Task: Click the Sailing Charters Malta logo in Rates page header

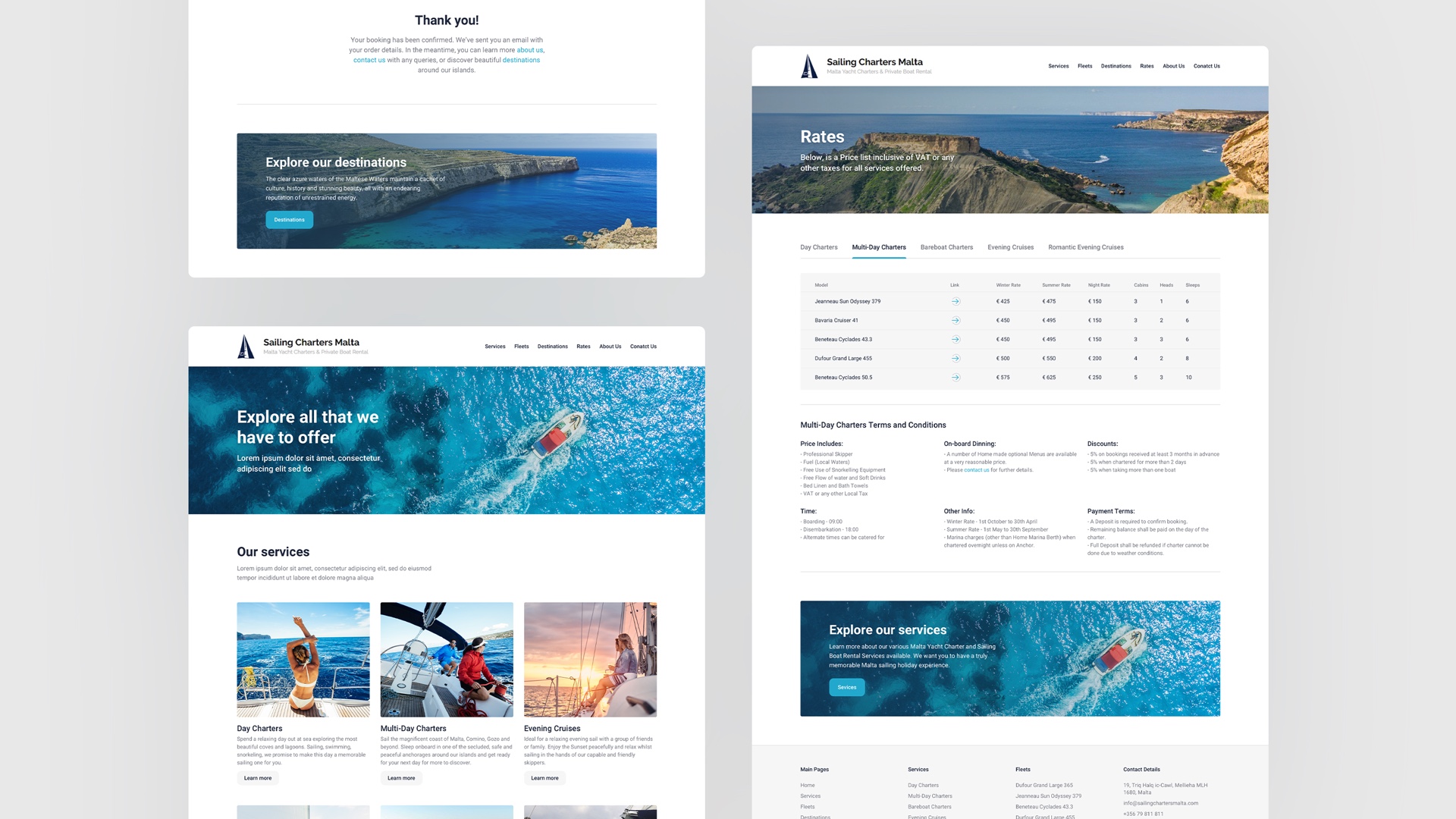Action: [866, 66]
